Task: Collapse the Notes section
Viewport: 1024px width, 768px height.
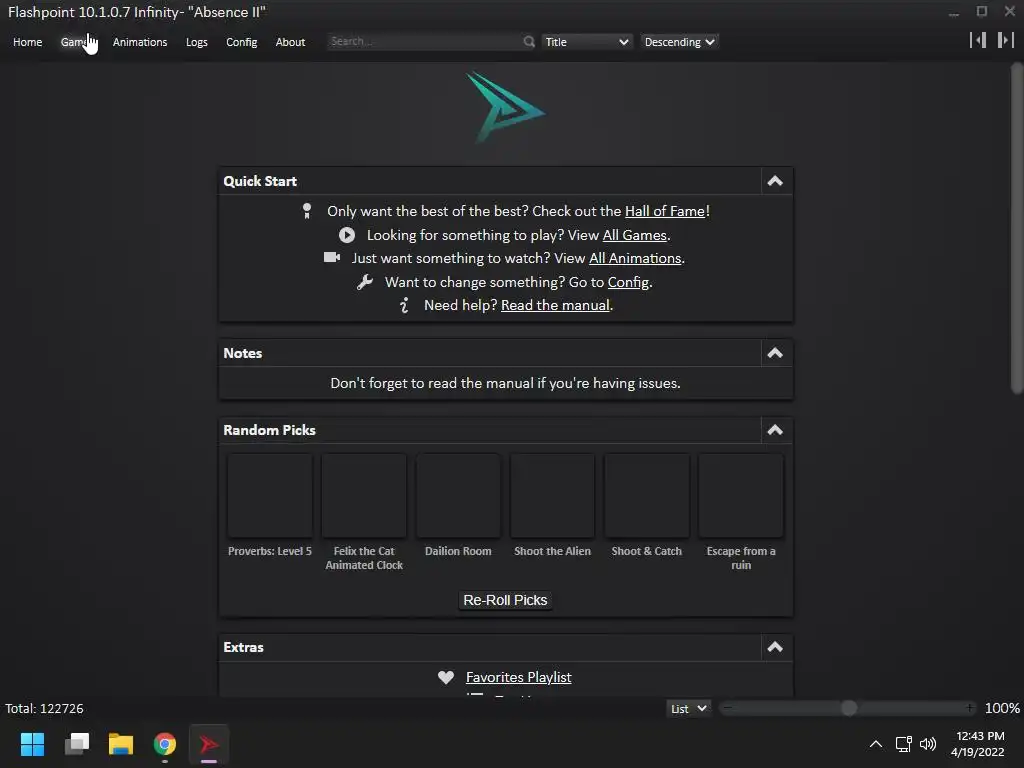Action: click(775, 353)
